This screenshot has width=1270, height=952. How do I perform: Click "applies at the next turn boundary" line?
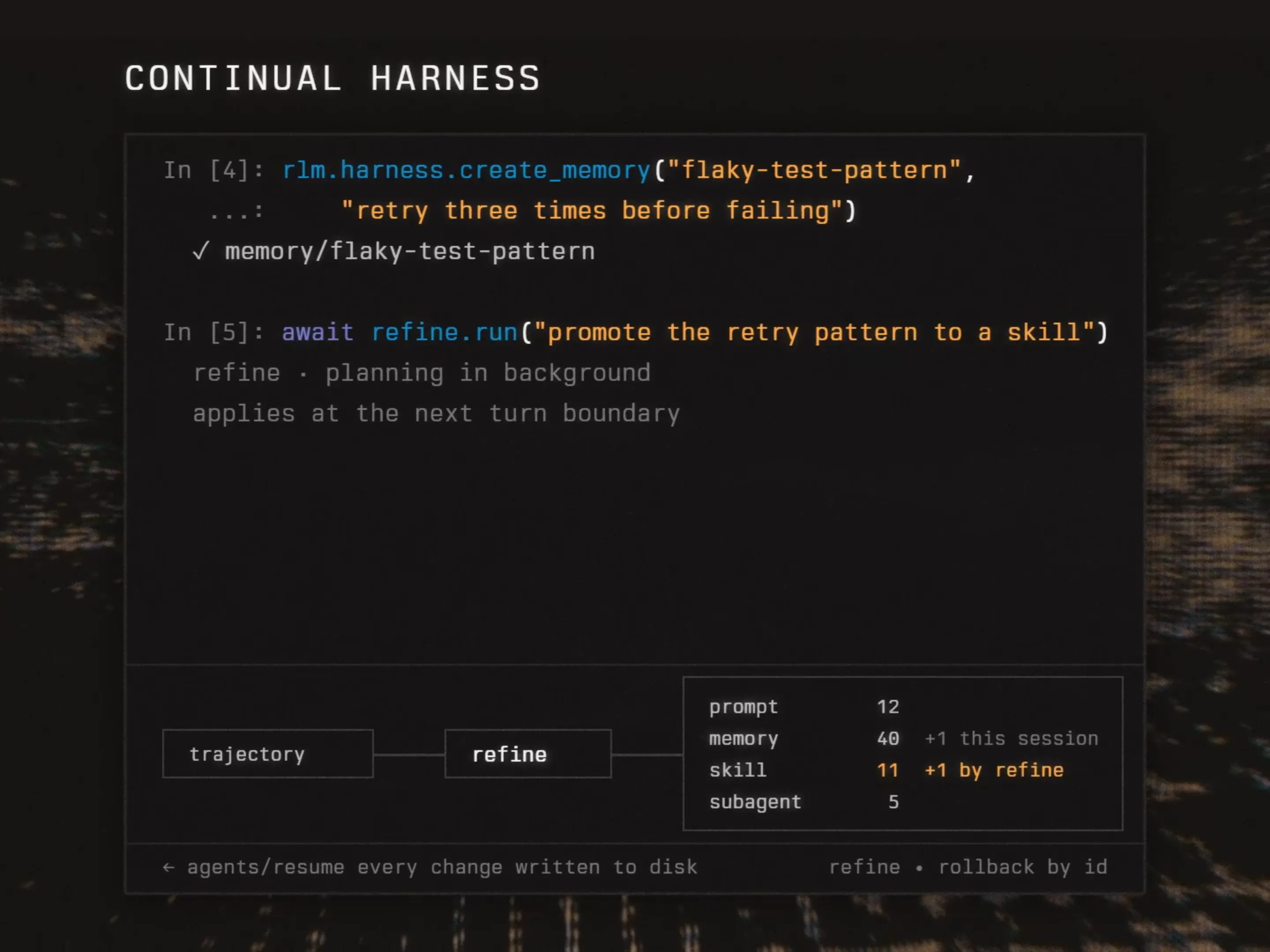tap(437, 414)
